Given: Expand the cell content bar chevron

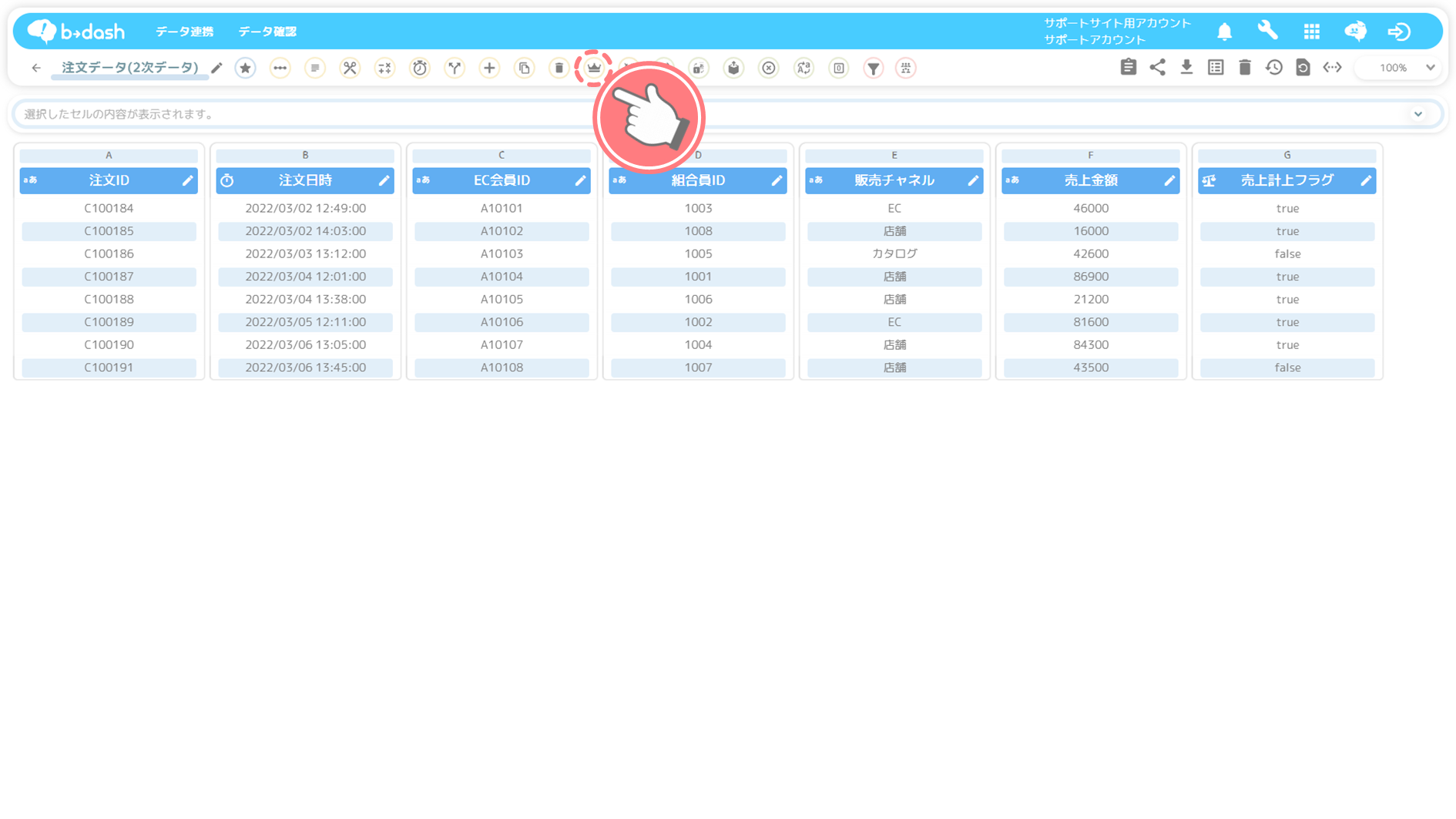Looking at the screenshot, I should pyautogui.click(x=1418, y=114).
